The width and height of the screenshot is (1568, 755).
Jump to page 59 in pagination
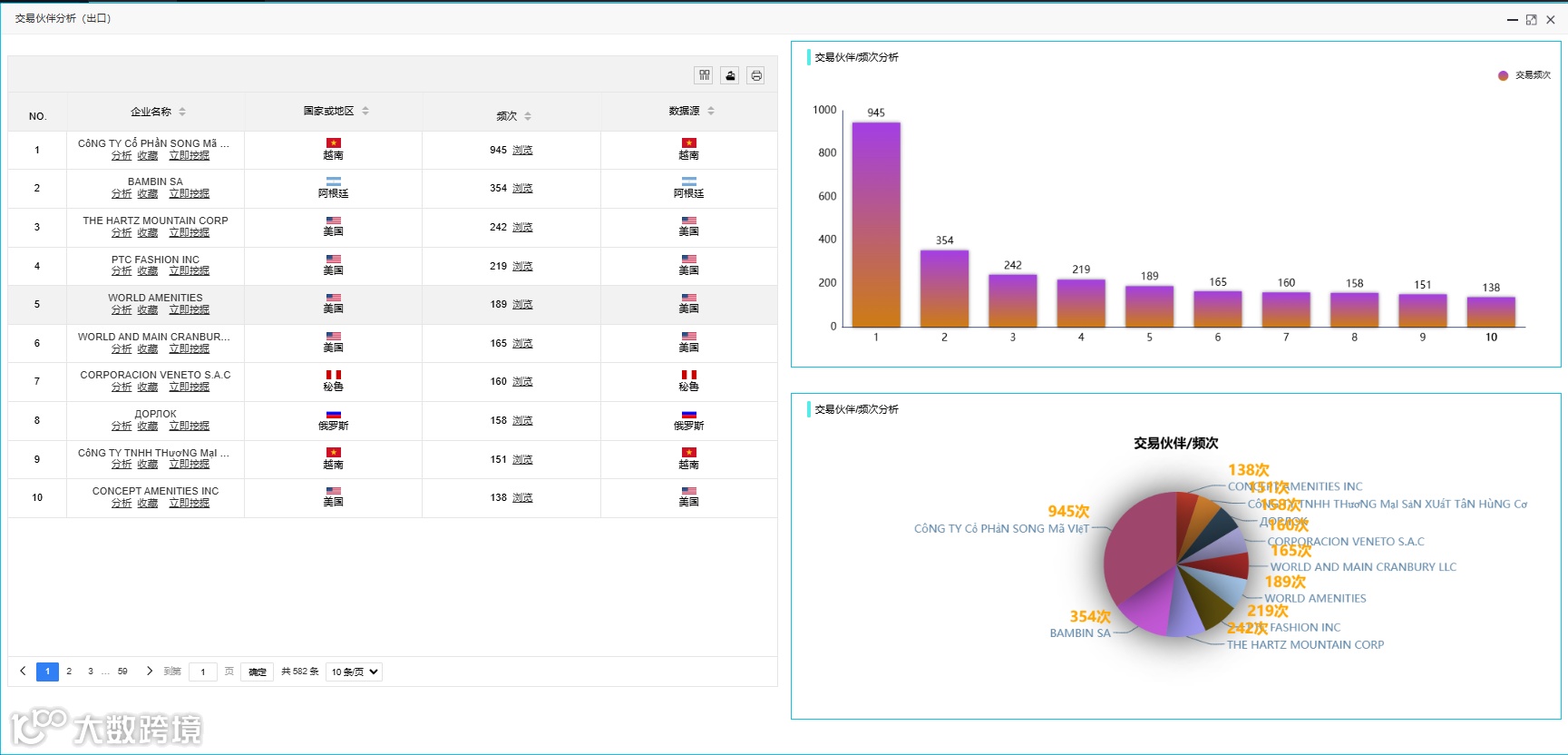[x=122, y=672]
